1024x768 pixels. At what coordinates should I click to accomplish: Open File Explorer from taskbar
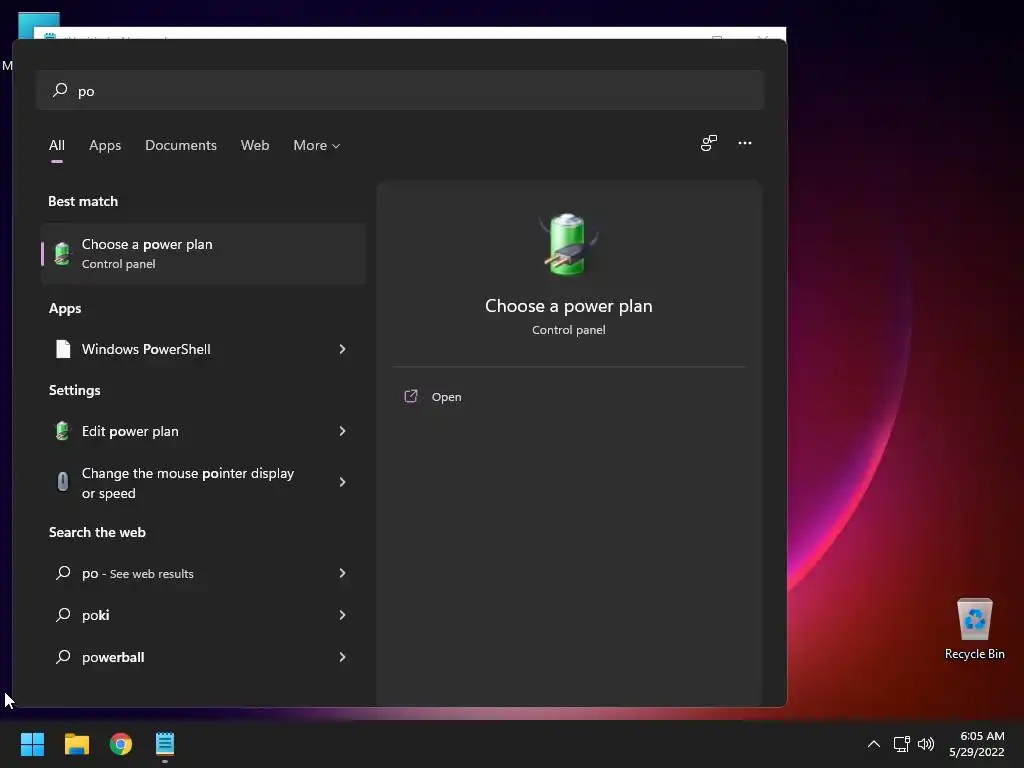coord(76,744)
